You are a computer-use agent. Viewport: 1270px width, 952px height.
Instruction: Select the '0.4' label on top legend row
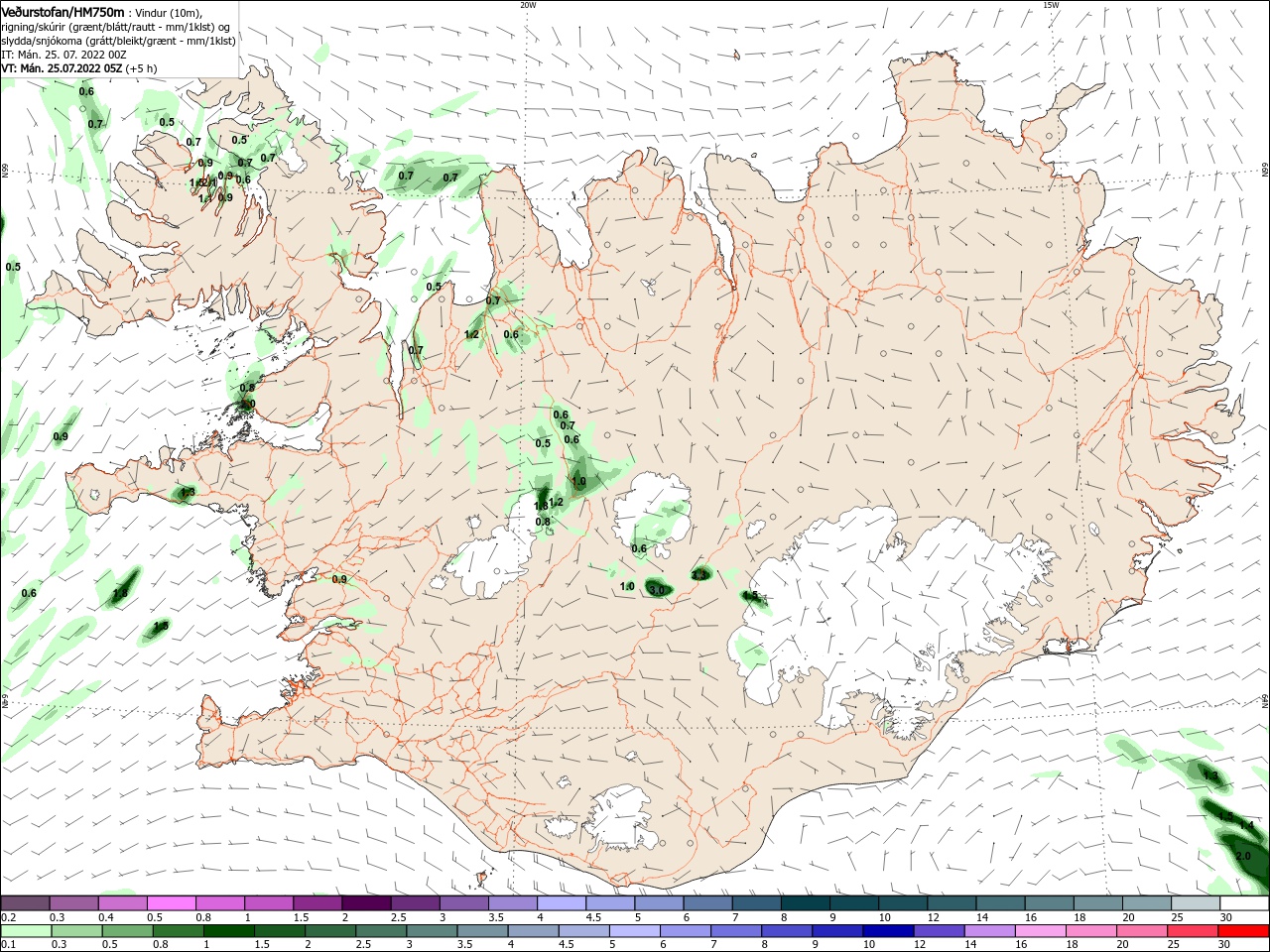(106, 917)
